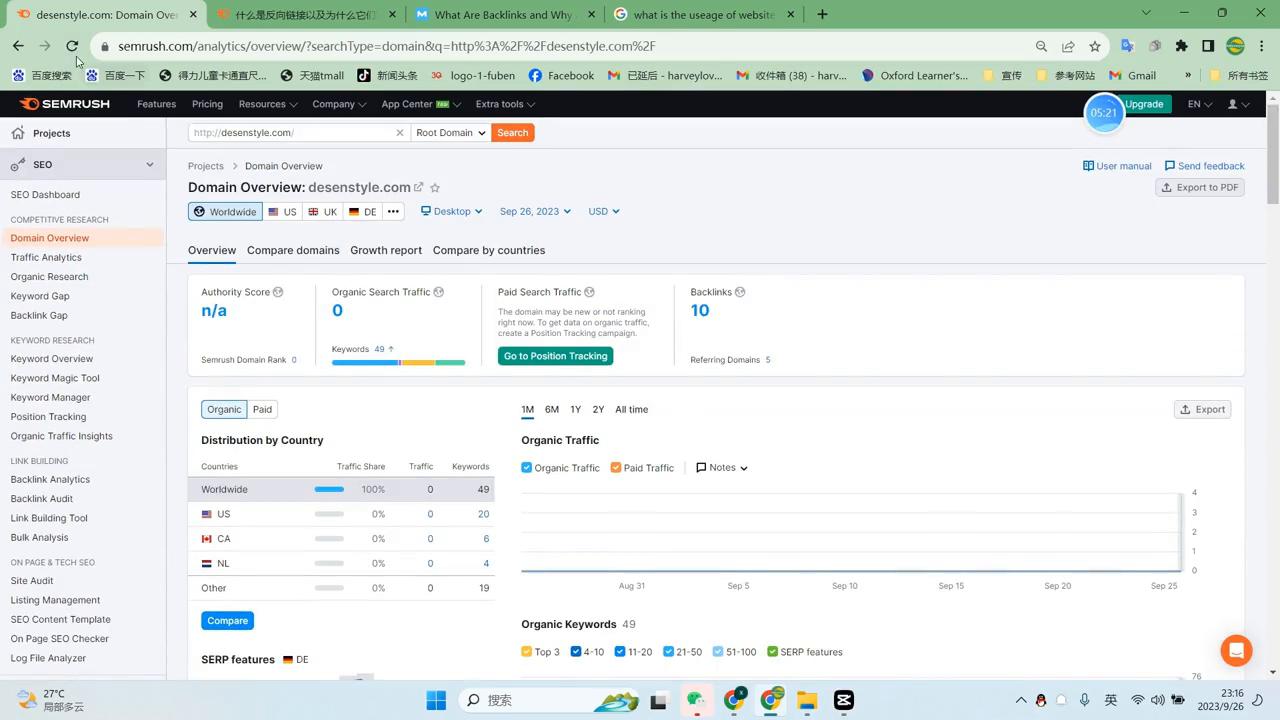This screenshot has height=720, width=1280.
Task: Open Desktop device dropdown
Action: 452,211
